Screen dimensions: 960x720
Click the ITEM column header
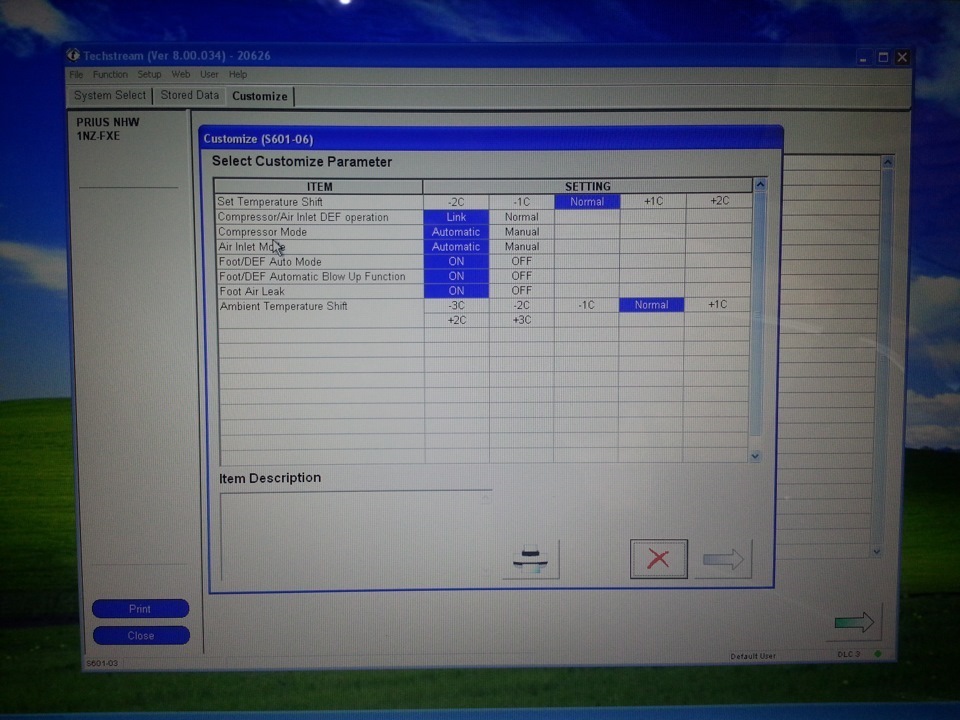coord(319,186)
